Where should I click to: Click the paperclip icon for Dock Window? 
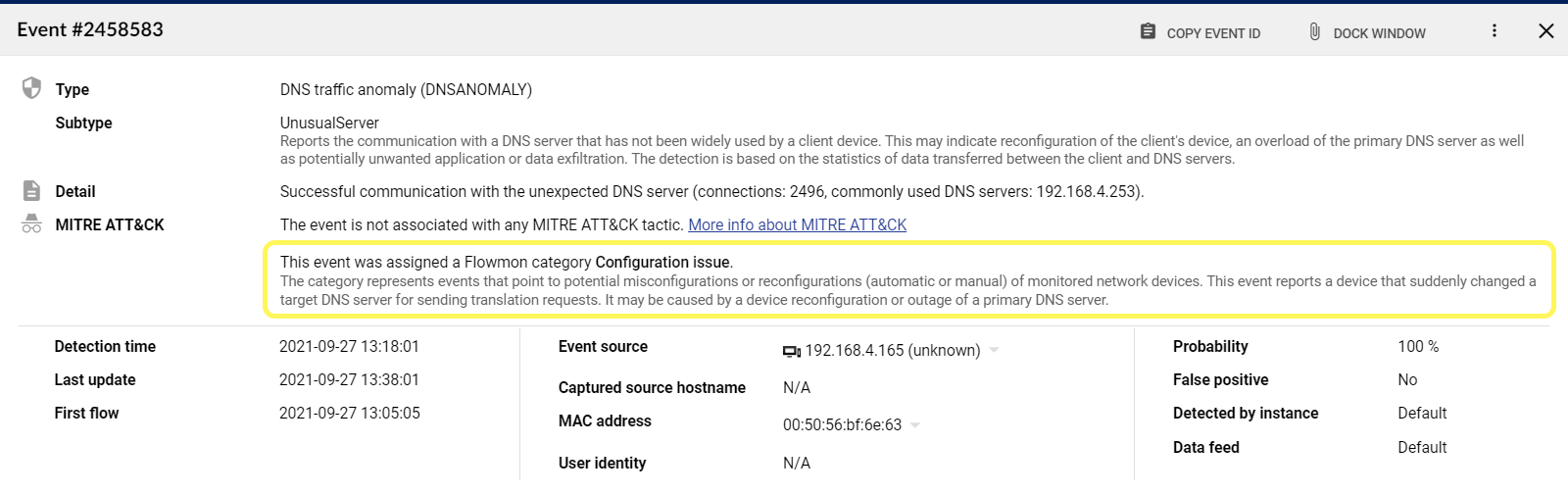[x=1314, y=31]
